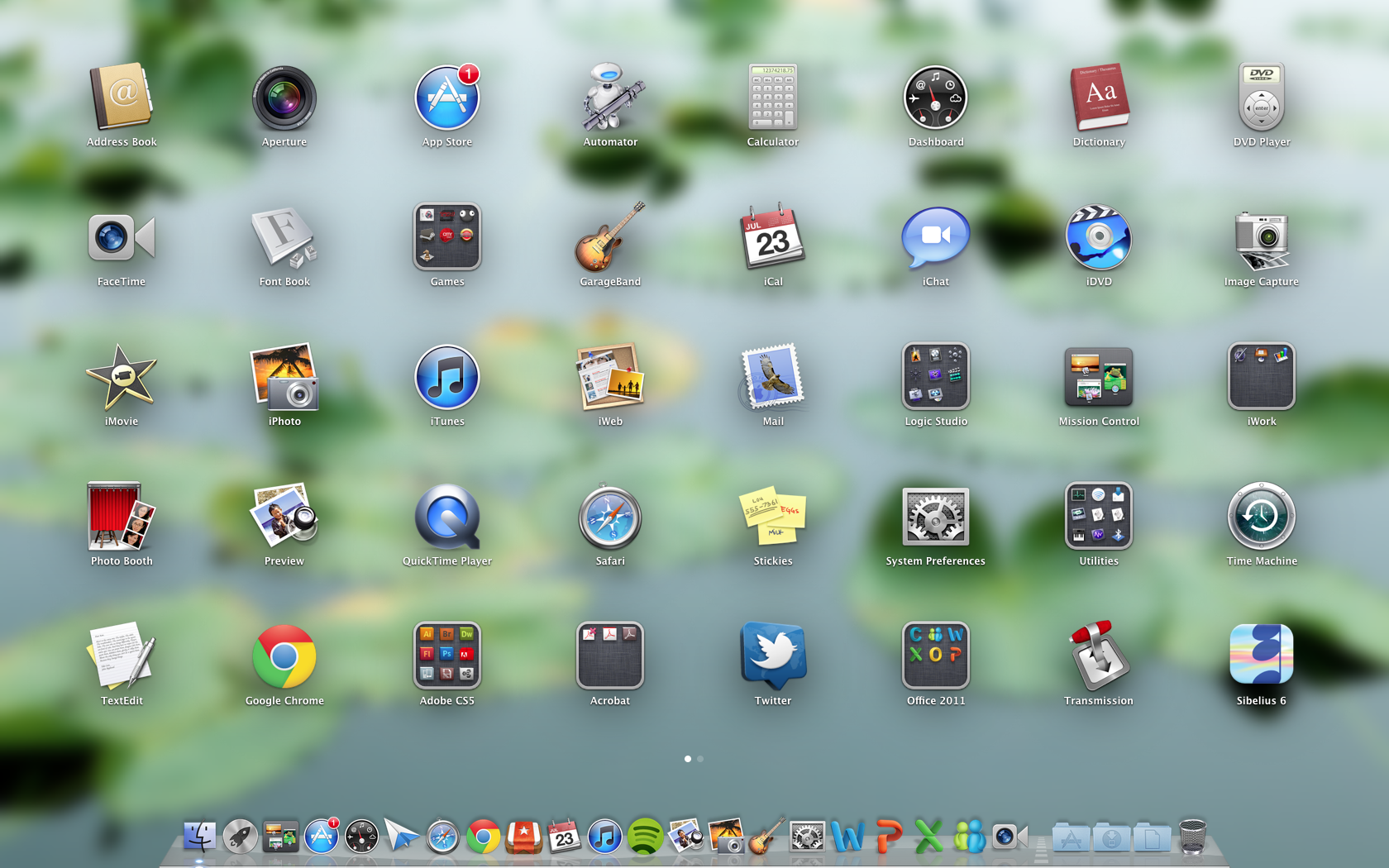Expand the Games folder
This screenshot has width=1389, height=868.
coord(447,237)
